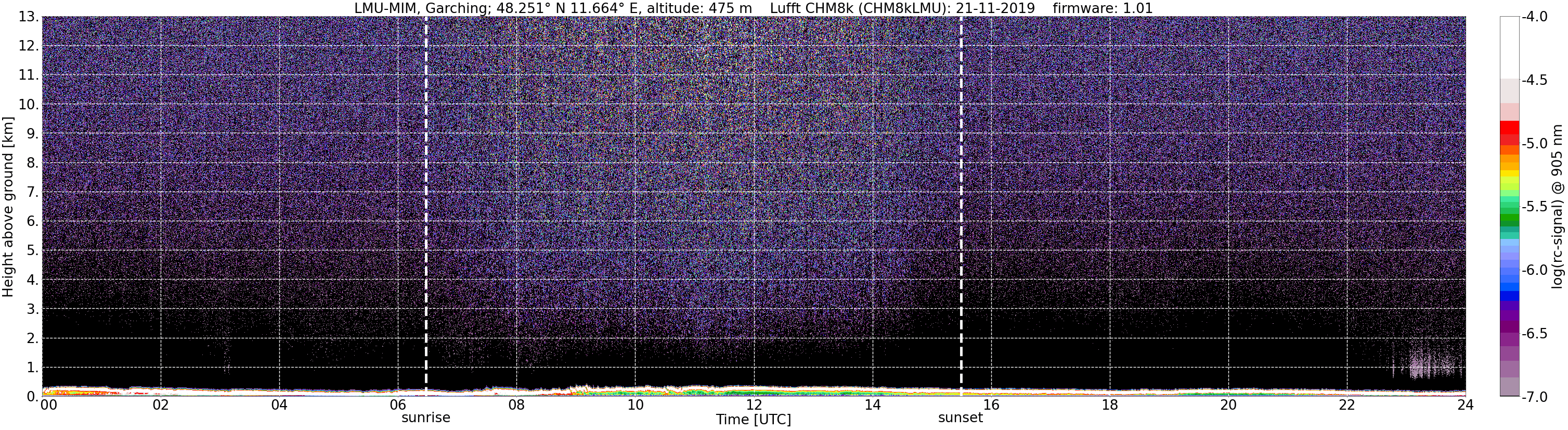Click the x-axis tick label '02'
This screenshot has width=1568, height=430.
click(161, 405)
